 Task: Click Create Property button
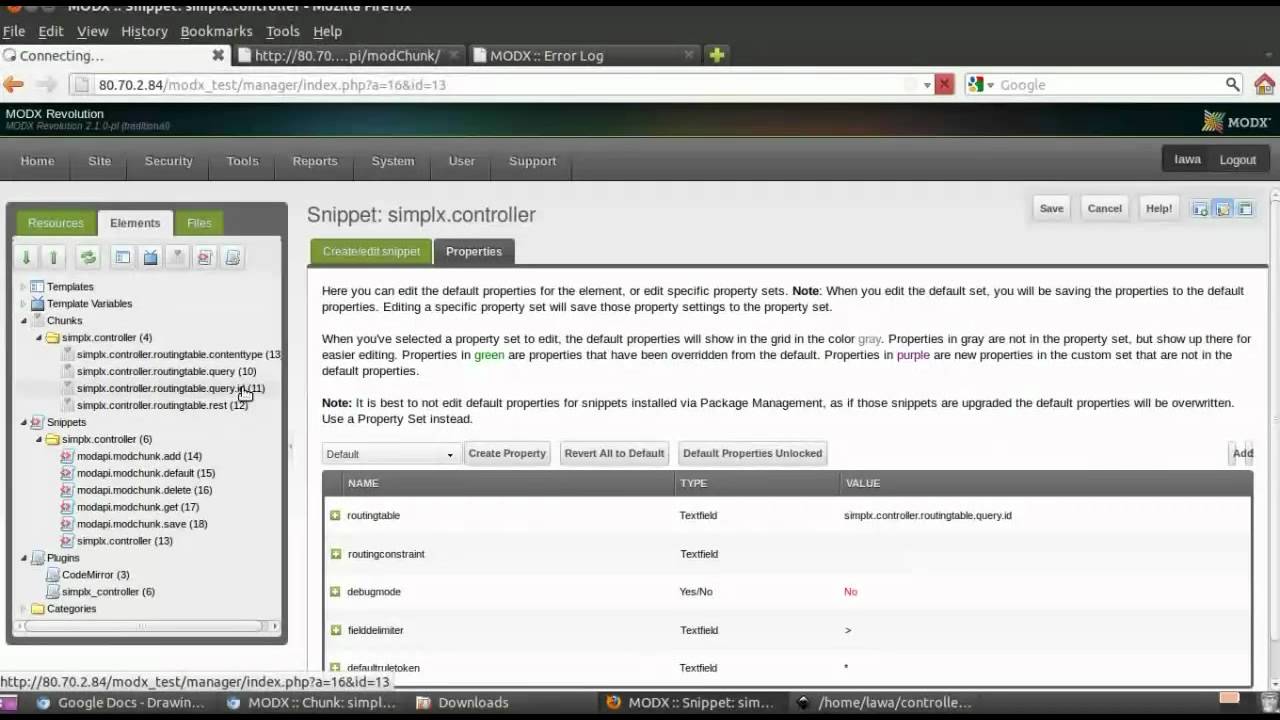(x=507, y=453)
